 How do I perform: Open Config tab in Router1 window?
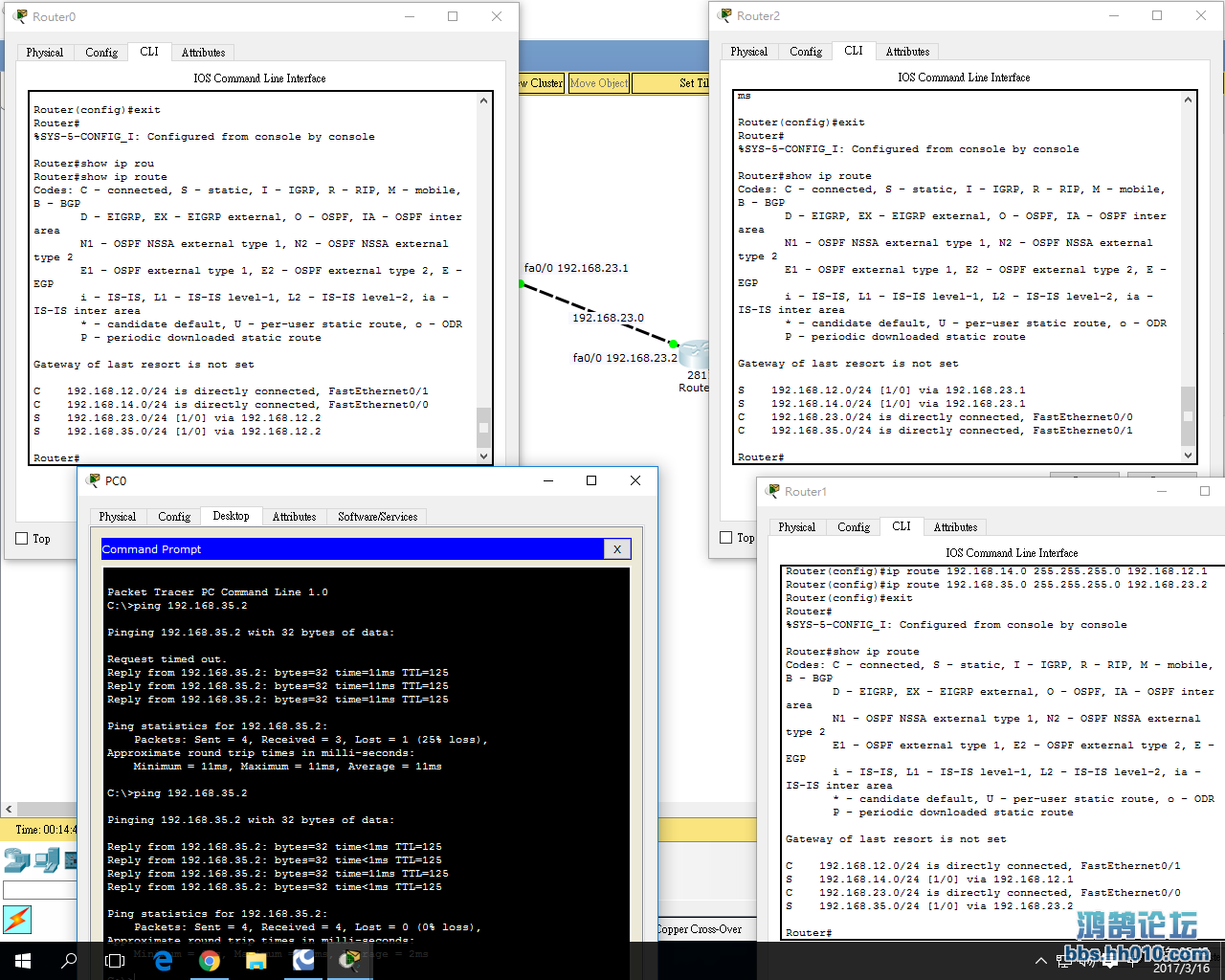(x=854, y=527)
